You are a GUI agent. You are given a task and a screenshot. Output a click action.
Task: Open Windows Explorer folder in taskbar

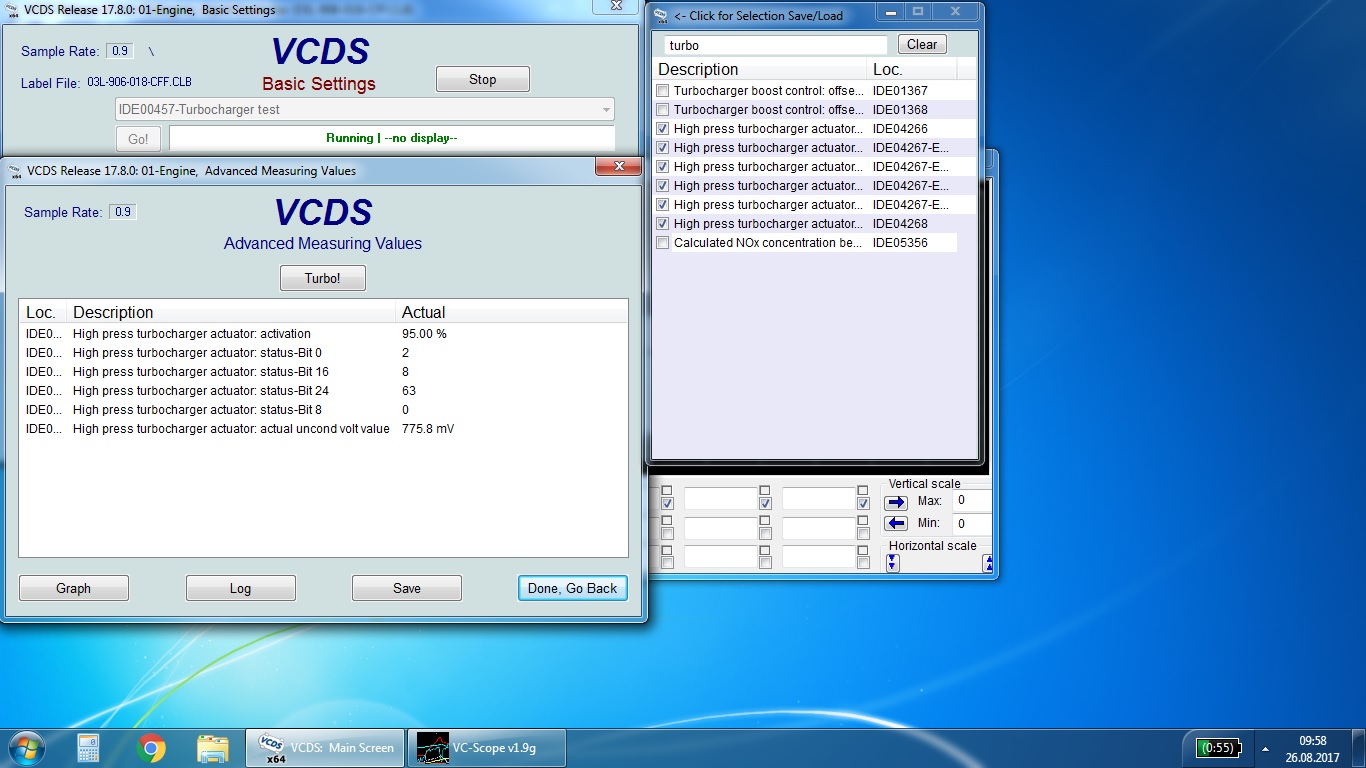coord(212,748)
